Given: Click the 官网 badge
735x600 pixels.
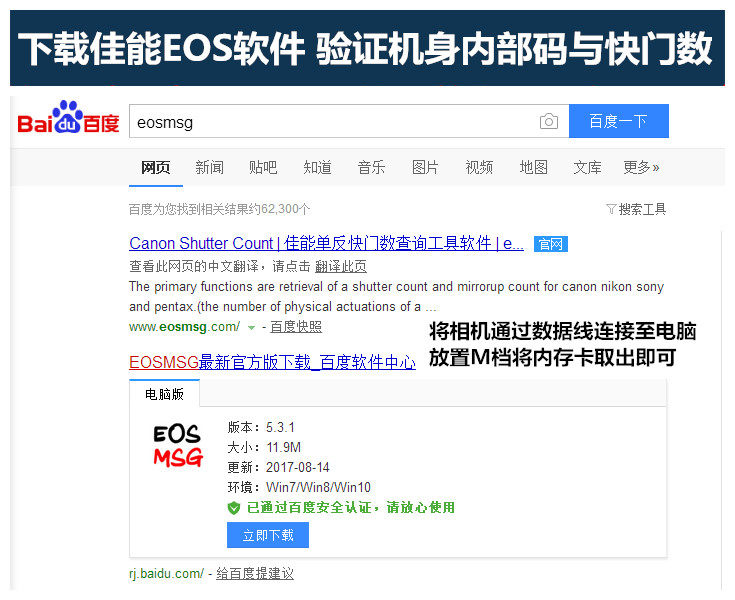Looking at the screenshot, I should [x=551, y=244].
